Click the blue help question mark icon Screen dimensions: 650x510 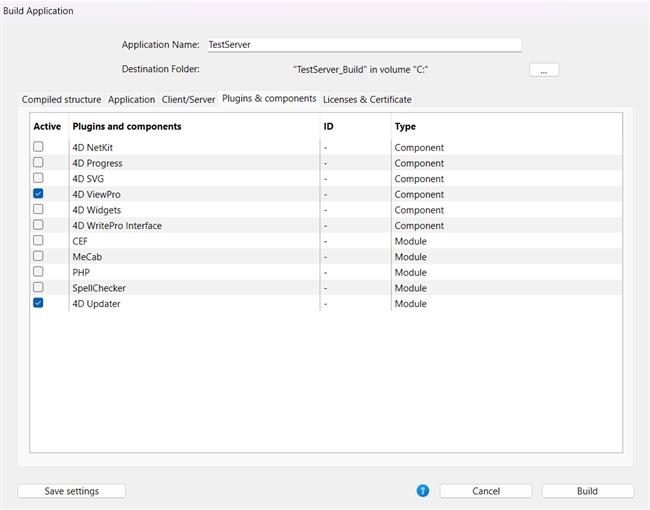423,491
